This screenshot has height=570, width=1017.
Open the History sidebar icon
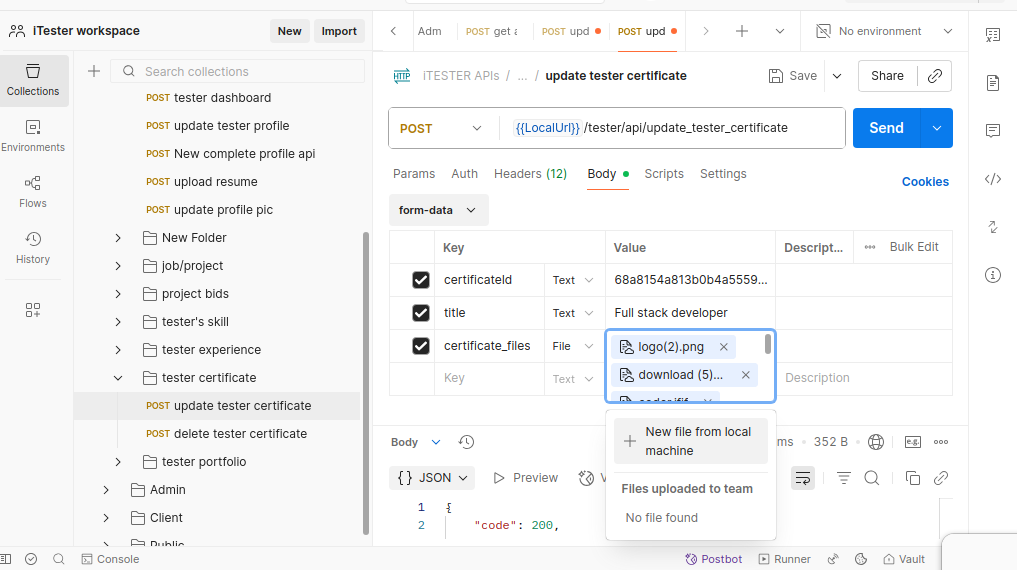pyautogui.click(x=33, y=247)
